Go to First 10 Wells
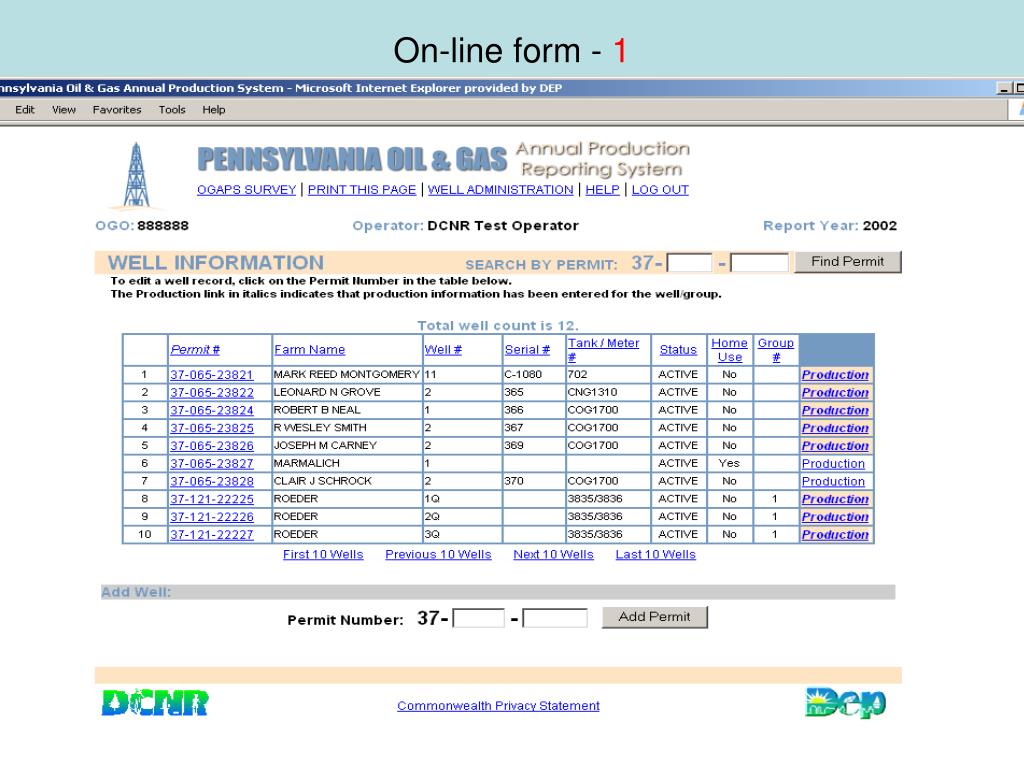 (x=323, y=554)
